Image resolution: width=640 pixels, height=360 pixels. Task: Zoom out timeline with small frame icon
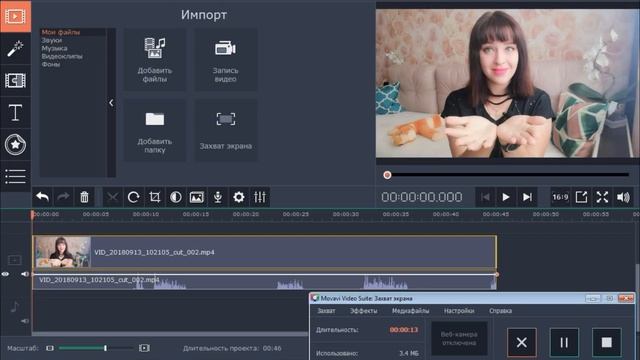coord(50,348)
